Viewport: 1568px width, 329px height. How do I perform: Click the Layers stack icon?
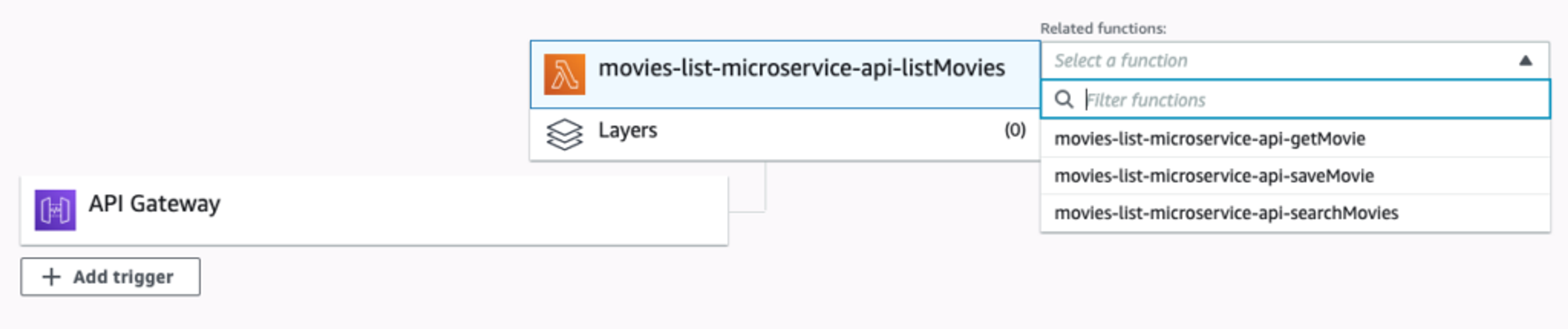tap(564, 134)
